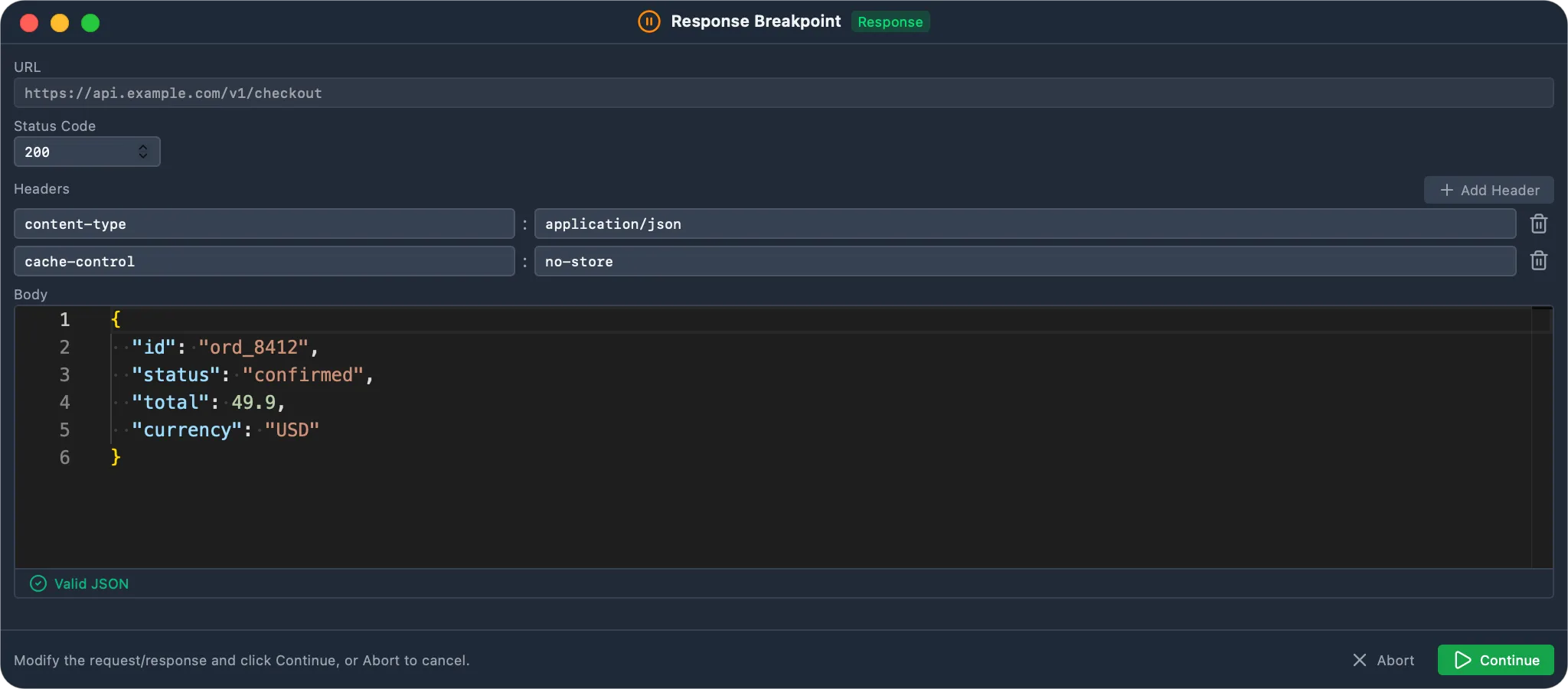1568x689 pixels.
Task: Abort the breakpoint
Action: click(1383, 660)
